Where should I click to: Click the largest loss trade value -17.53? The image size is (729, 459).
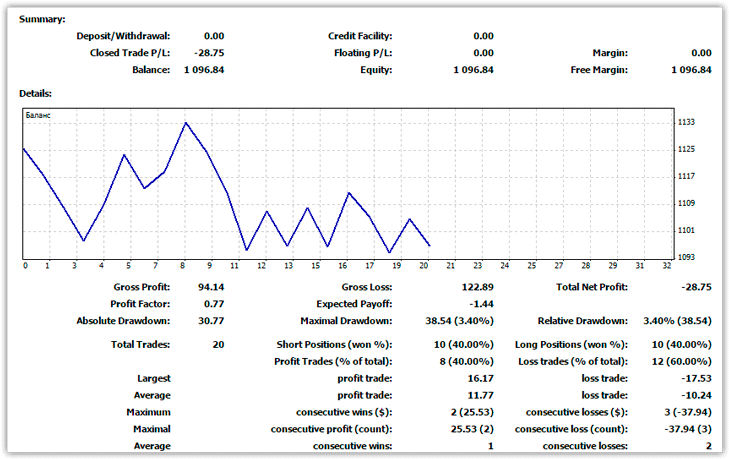(x=696, y=379)
